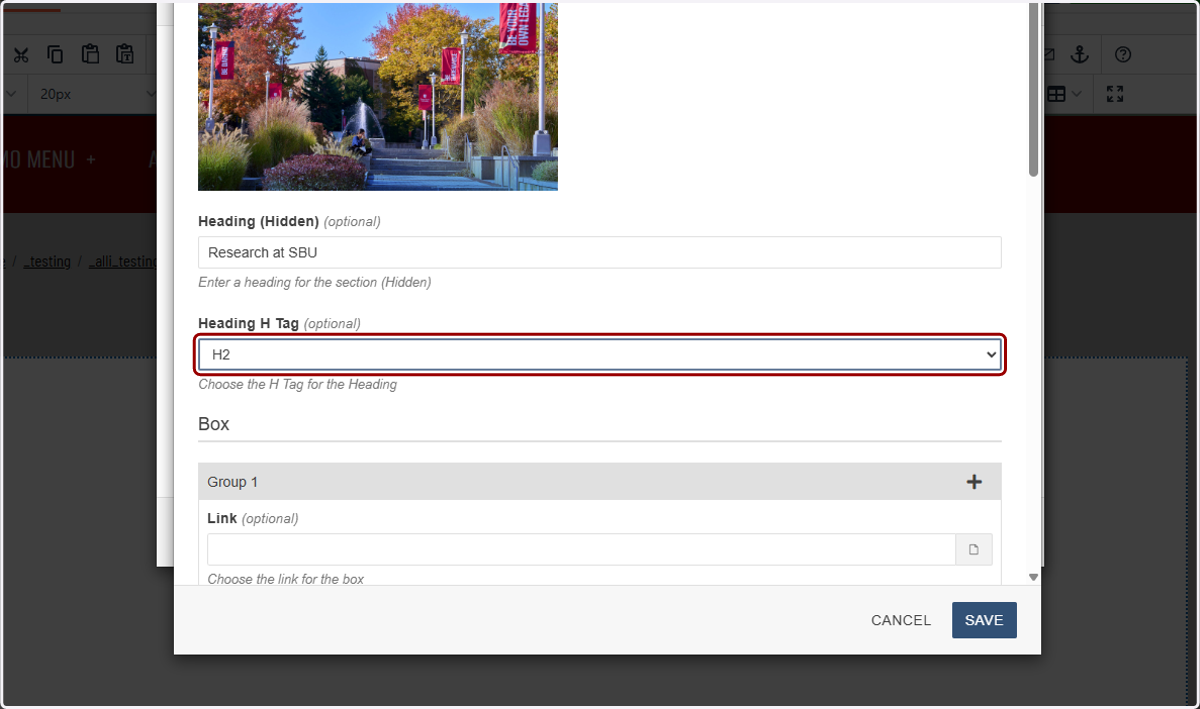Click the 'Choose the link for the box' hint
Viewport: 1200px width, 709px height.
click(286, 579)
